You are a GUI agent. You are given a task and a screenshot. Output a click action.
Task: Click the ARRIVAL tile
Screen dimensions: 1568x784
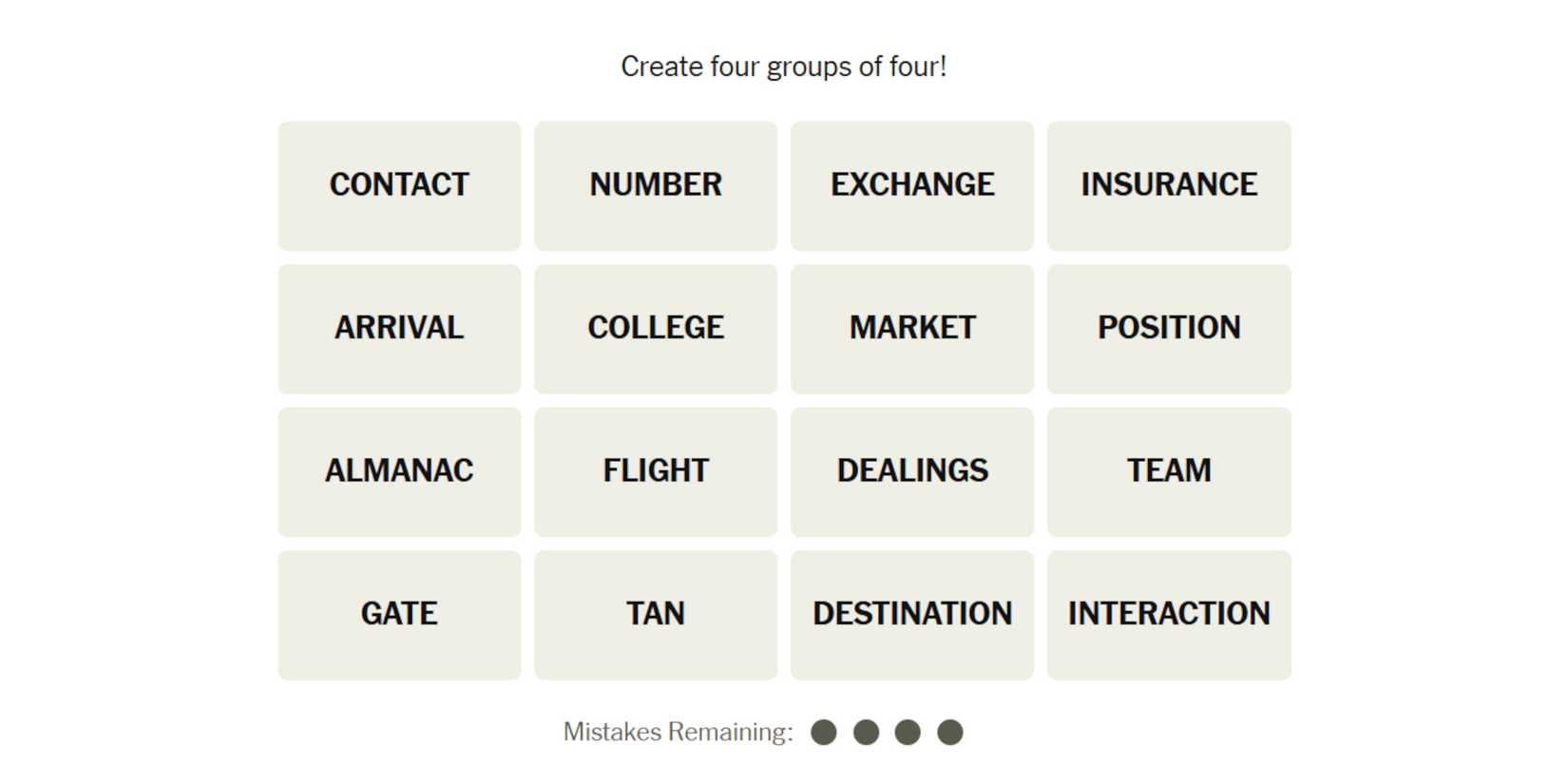tap(399, 329)
